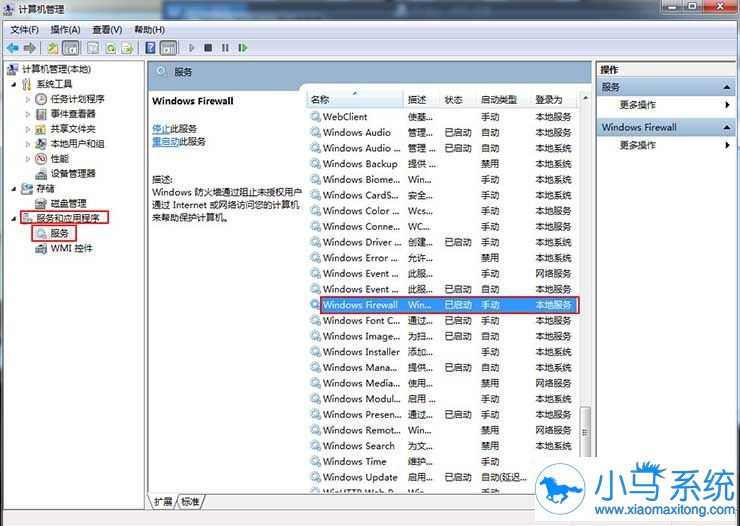Collapse the 系统工具 tree node
This screenshot has width=740, height=526.
click(14, 84)
